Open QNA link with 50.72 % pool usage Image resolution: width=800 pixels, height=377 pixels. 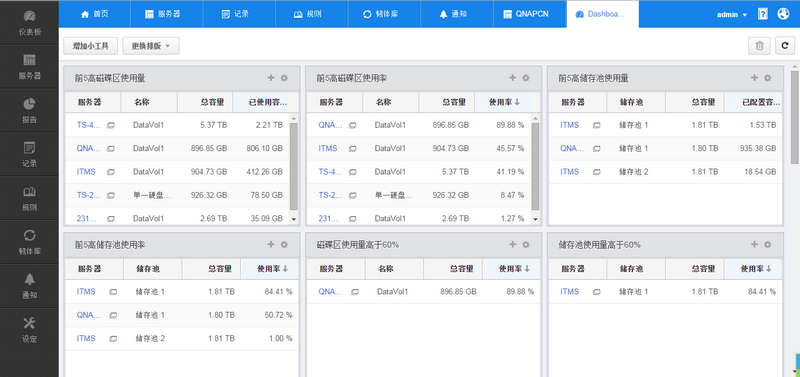pos(89,315)
